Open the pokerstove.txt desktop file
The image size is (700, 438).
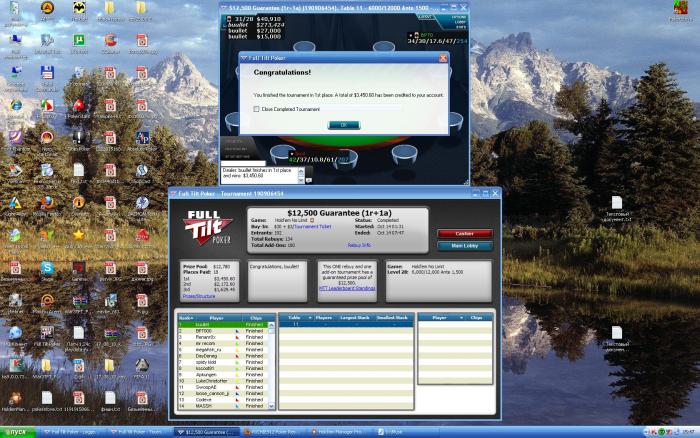(47, 398)
